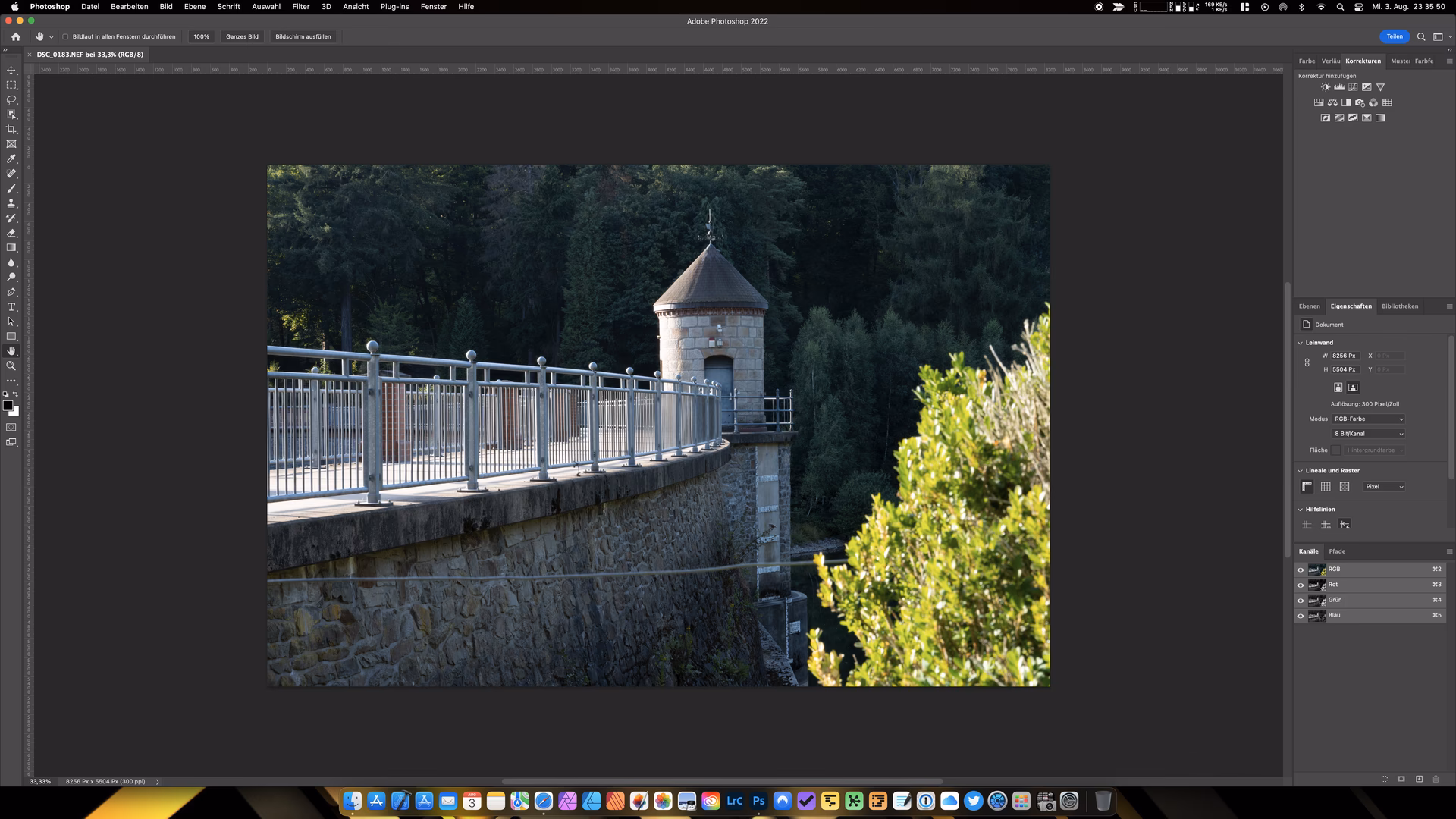Add a Curves adjustment in the Korrekturen panel
This screenshot has height=819, width=1456.
[x=1353, y=86]
